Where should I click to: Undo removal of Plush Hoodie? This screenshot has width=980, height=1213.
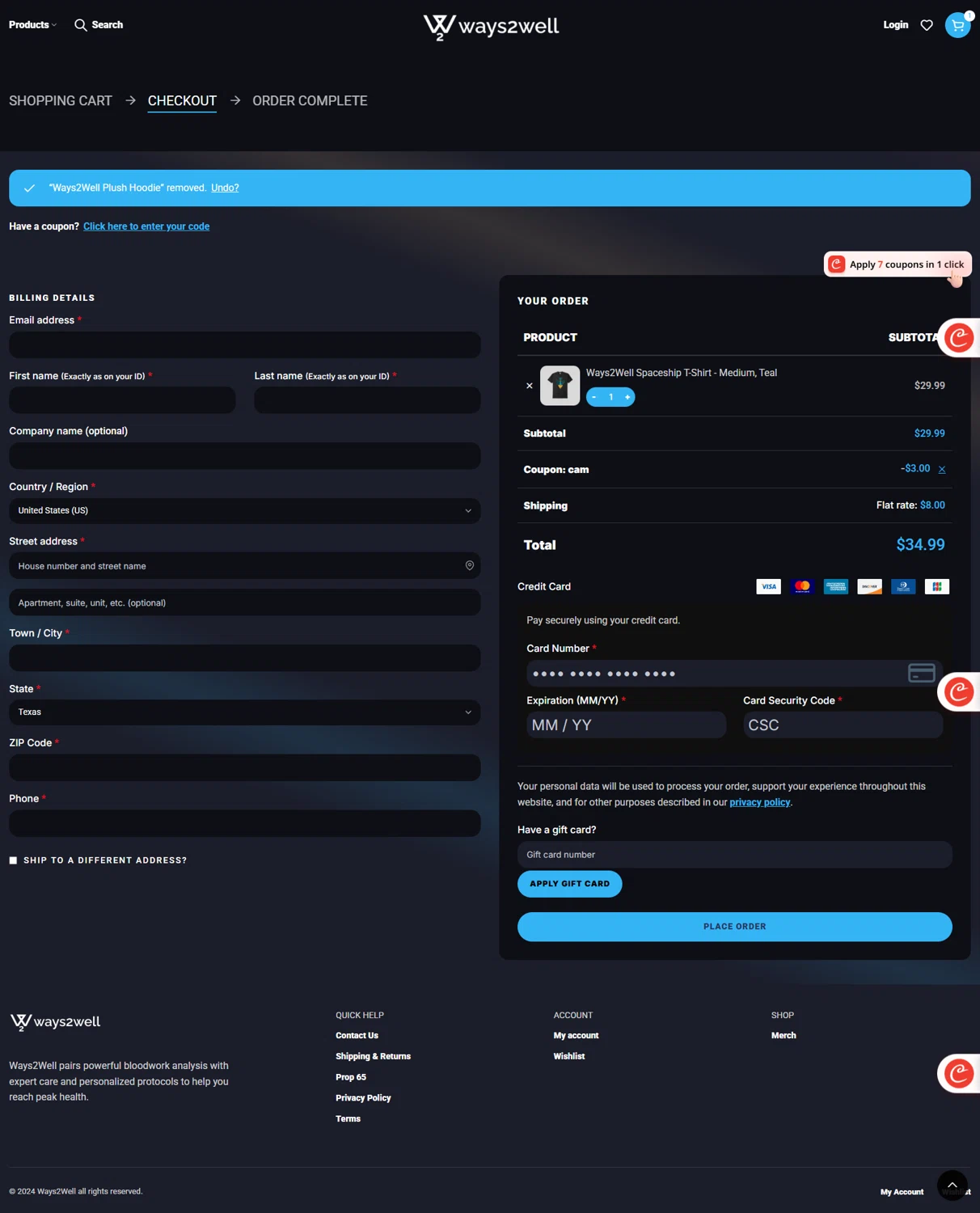(x=225, y=188)
